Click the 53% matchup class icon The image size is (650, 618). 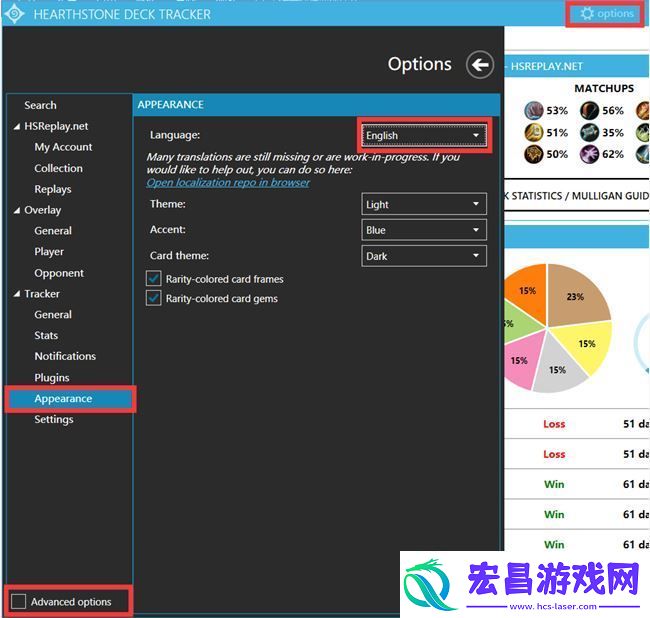[x=534, y=110]
